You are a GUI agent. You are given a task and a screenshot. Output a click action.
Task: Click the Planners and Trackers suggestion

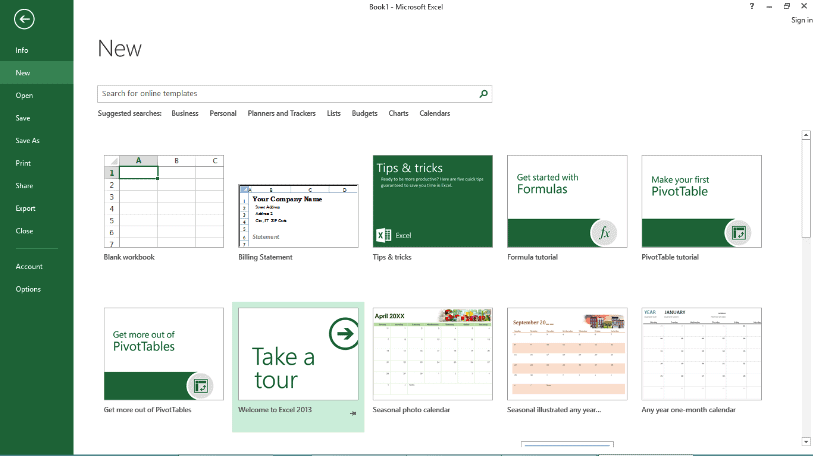[282, 113]
